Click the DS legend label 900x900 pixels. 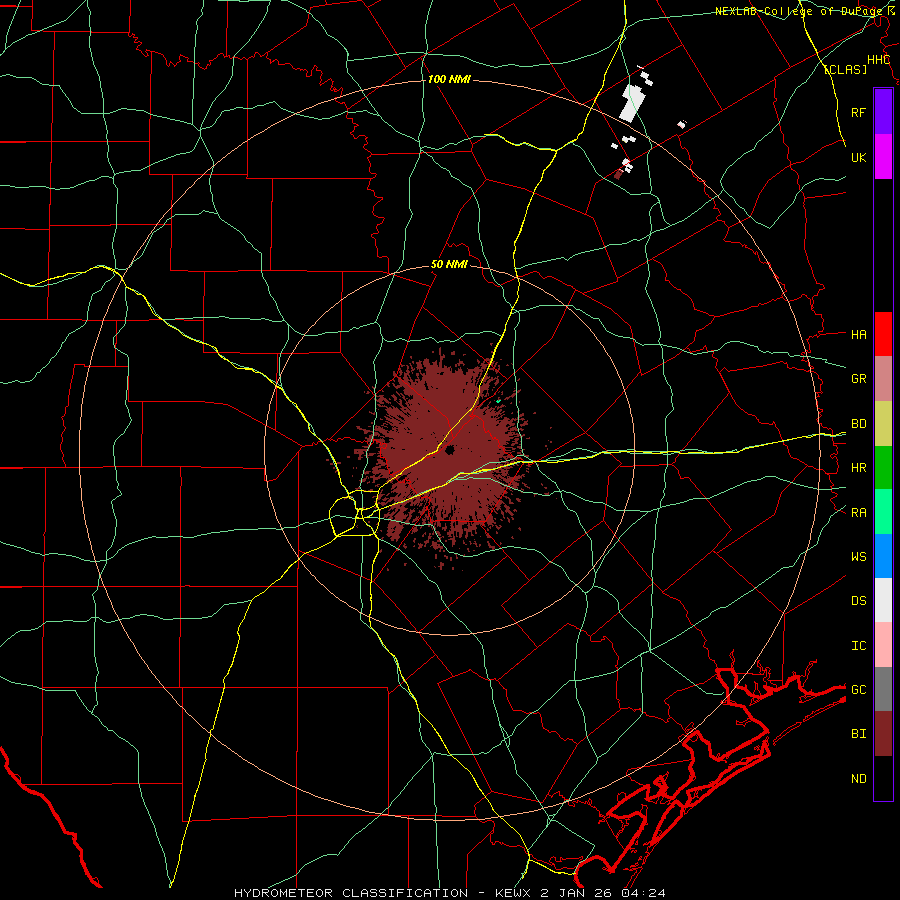pos(858,601)
